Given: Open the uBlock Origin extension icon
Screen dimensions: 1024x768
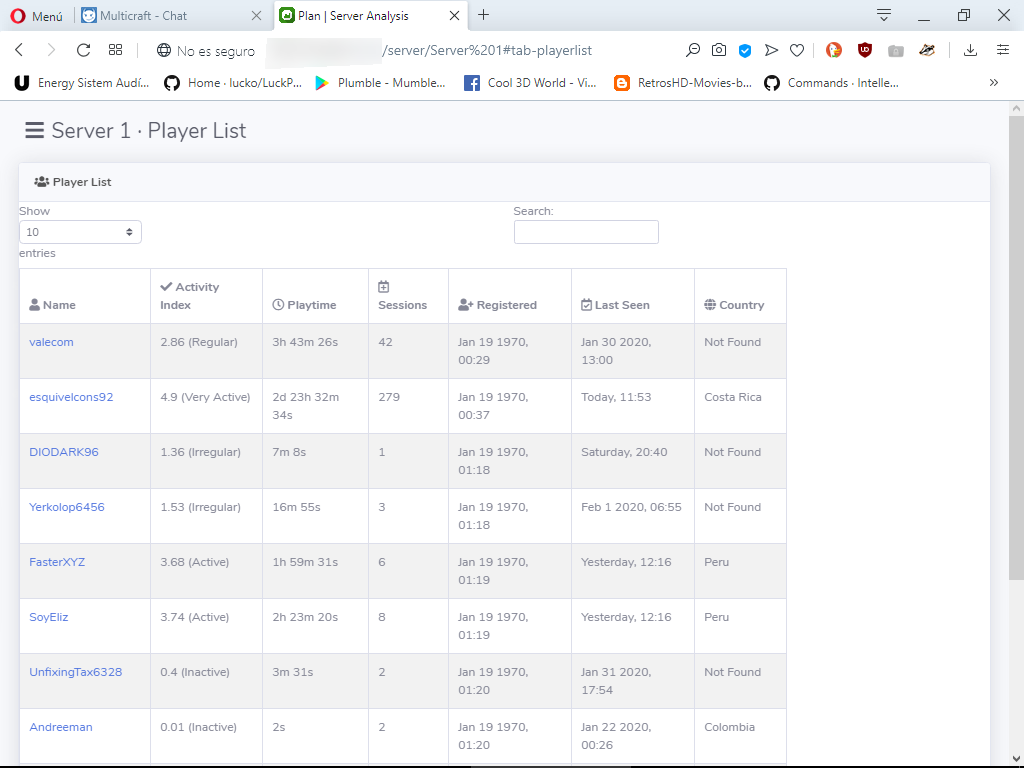Looking at the screenshot, I should [865, 50].
